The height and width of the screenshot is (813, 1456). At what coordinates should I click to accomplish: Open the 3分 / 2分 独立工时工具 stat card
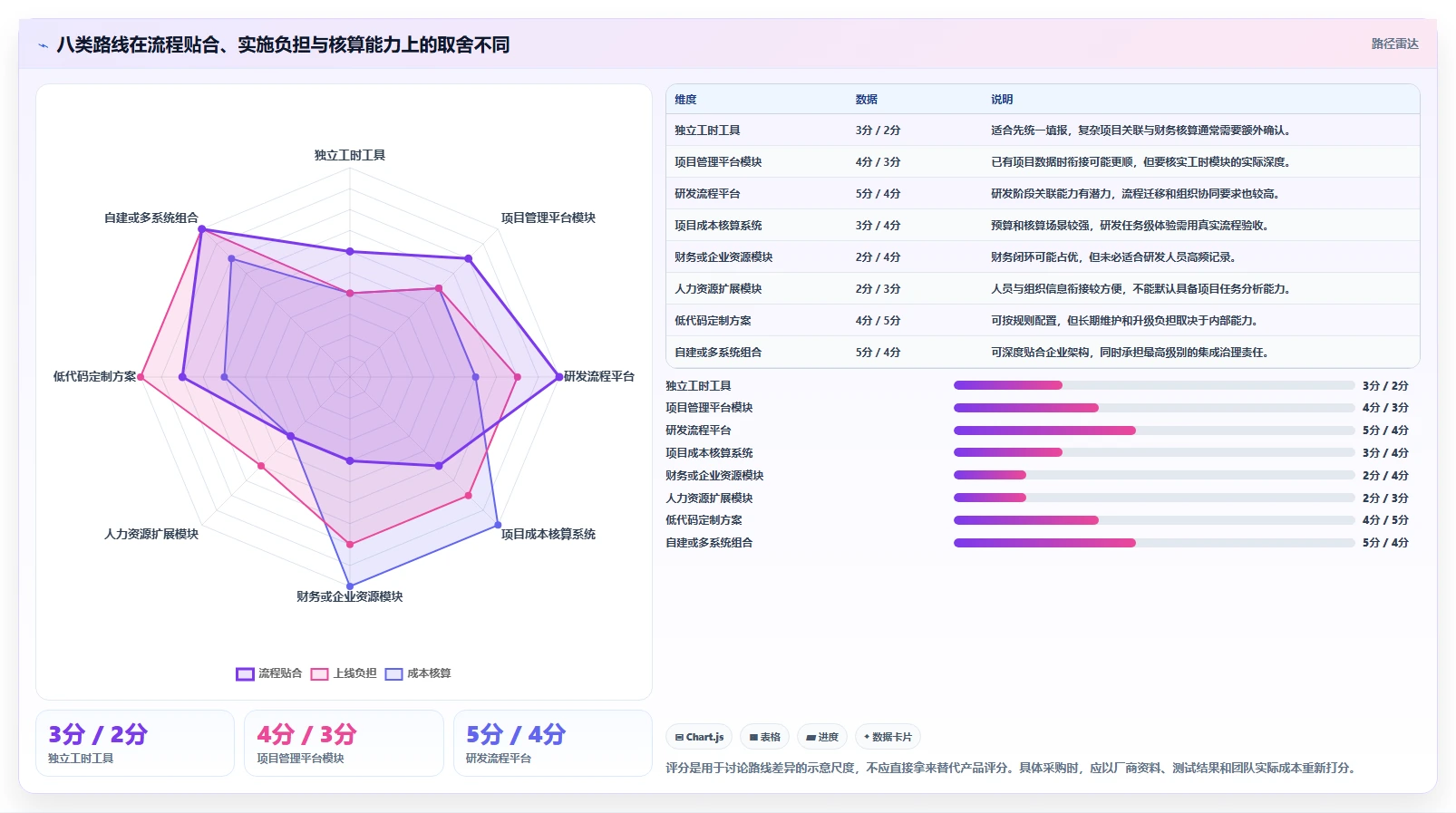pyautogui.click(x=135, y=743)
